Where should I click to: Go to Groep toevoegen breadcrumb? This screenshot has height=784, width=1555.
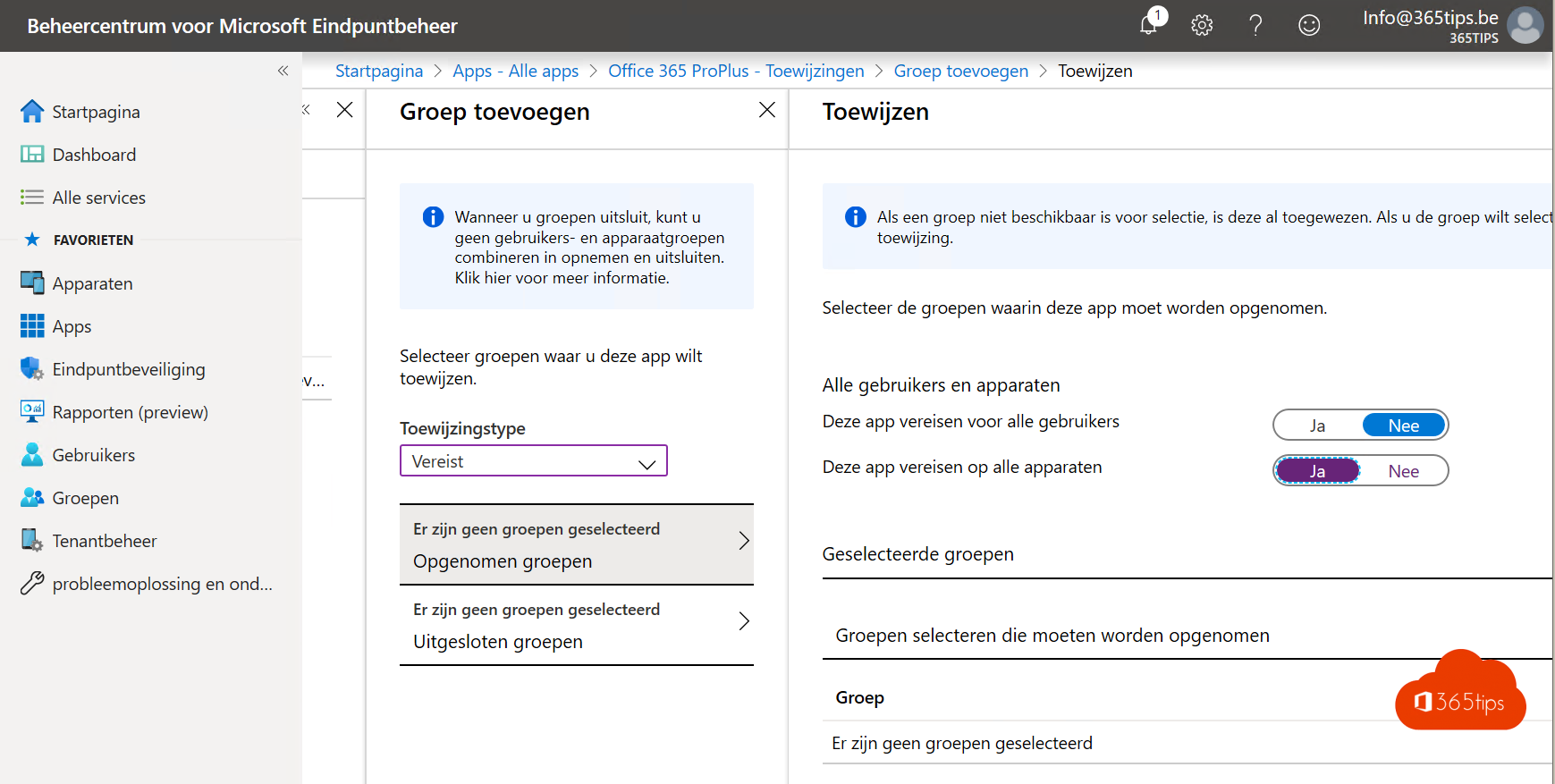click(961, 71)
